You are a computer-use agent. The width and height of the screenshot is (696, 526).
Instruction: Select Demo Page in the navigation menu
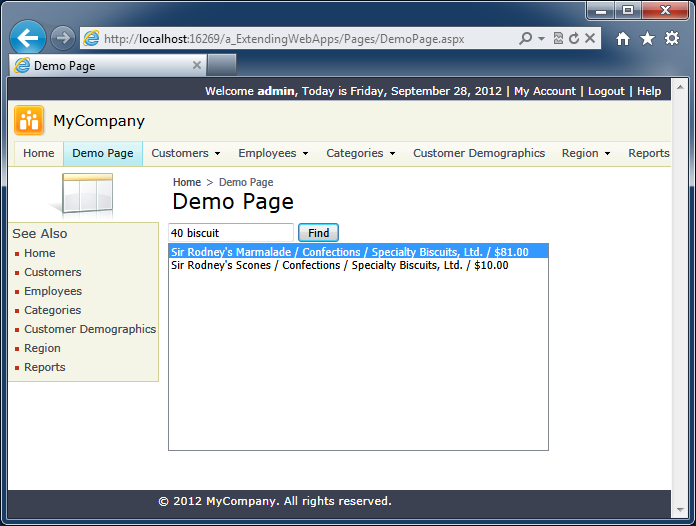click(x=103, y=153)
